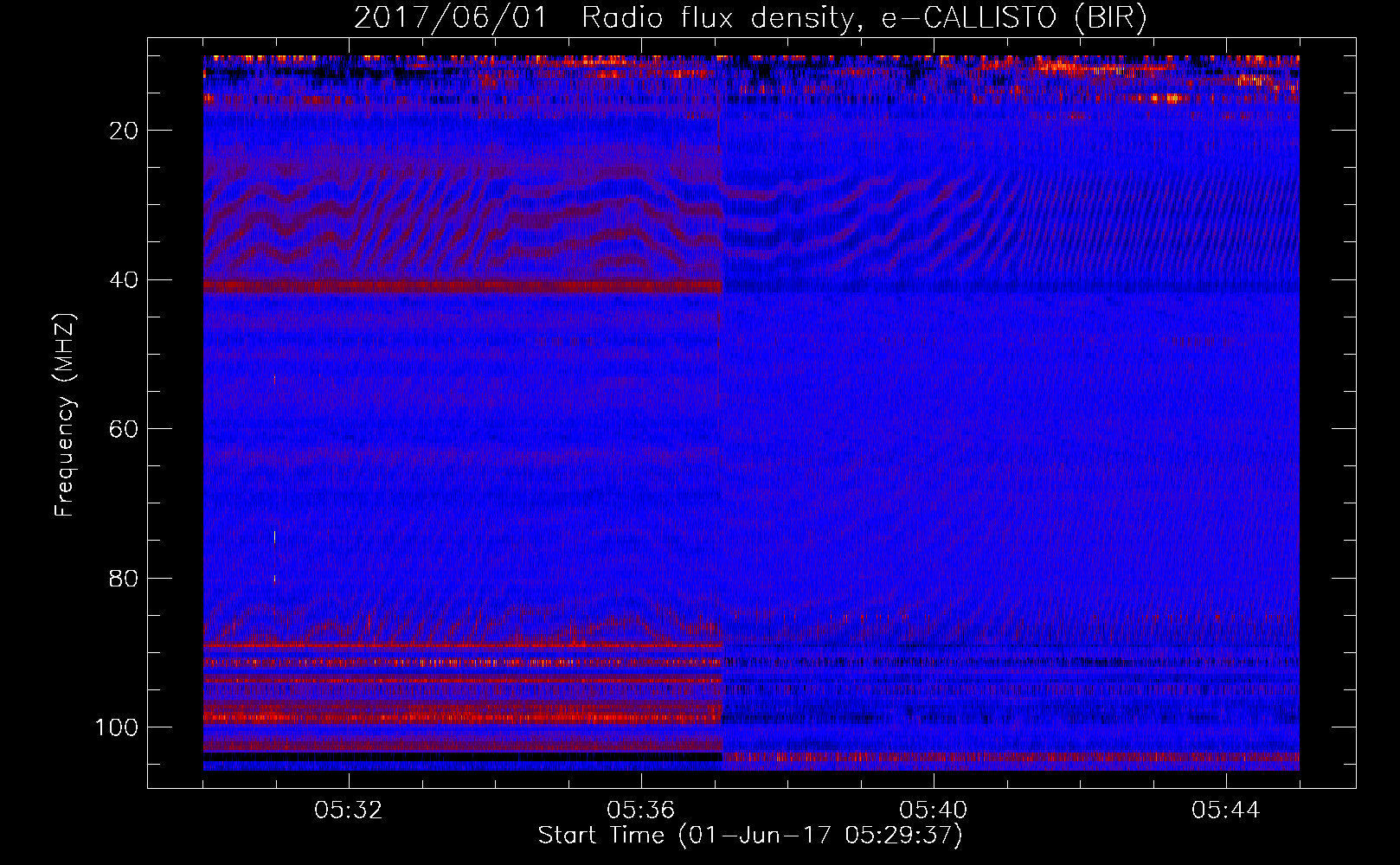Click the 'Start Time (01-Jun-17 05:29:37)' label
The width and height of the screenshot is (1400, 865).
click(750, 836)
